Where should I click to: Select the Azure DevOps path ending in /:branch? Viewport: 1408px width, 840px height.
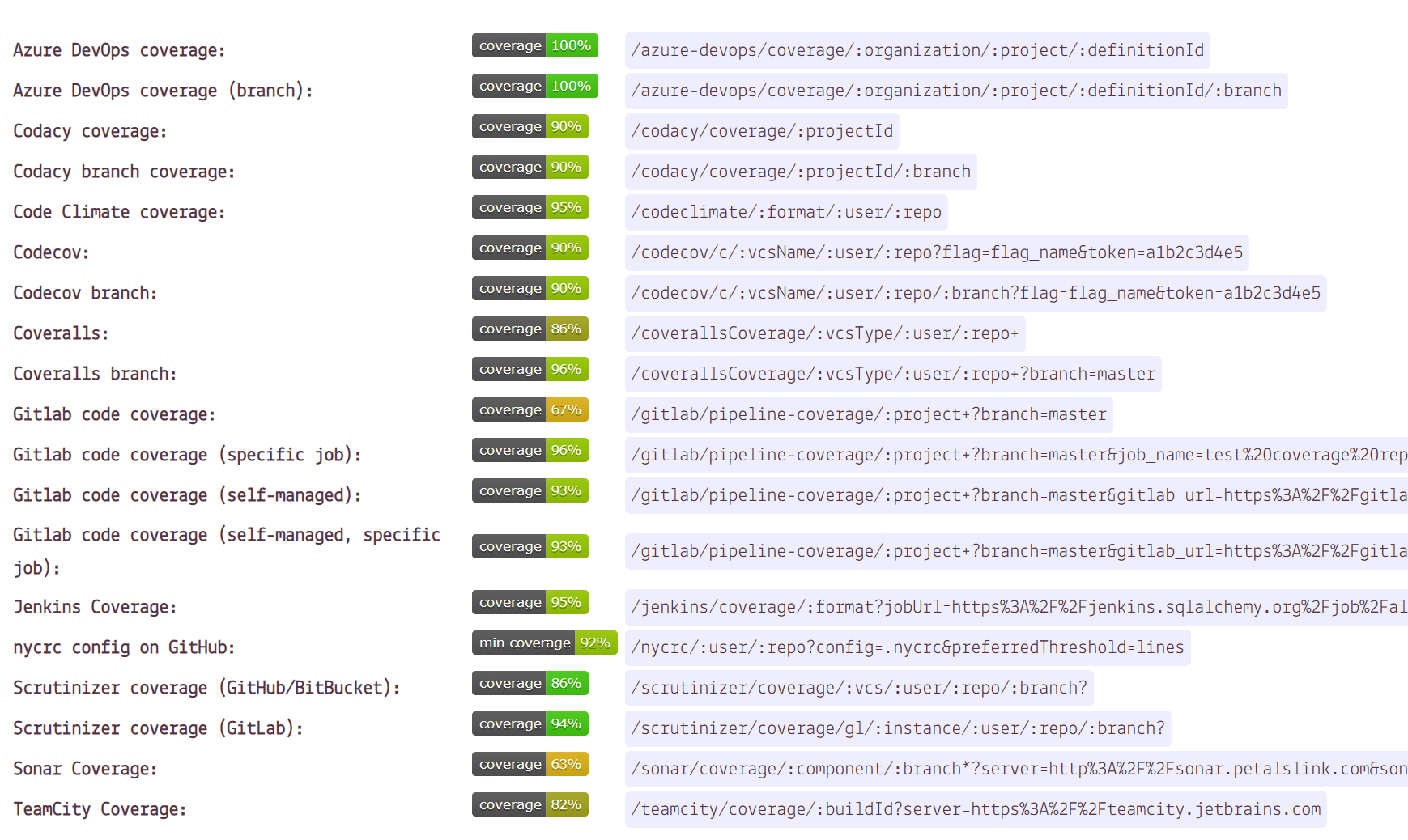click(956, 91)
